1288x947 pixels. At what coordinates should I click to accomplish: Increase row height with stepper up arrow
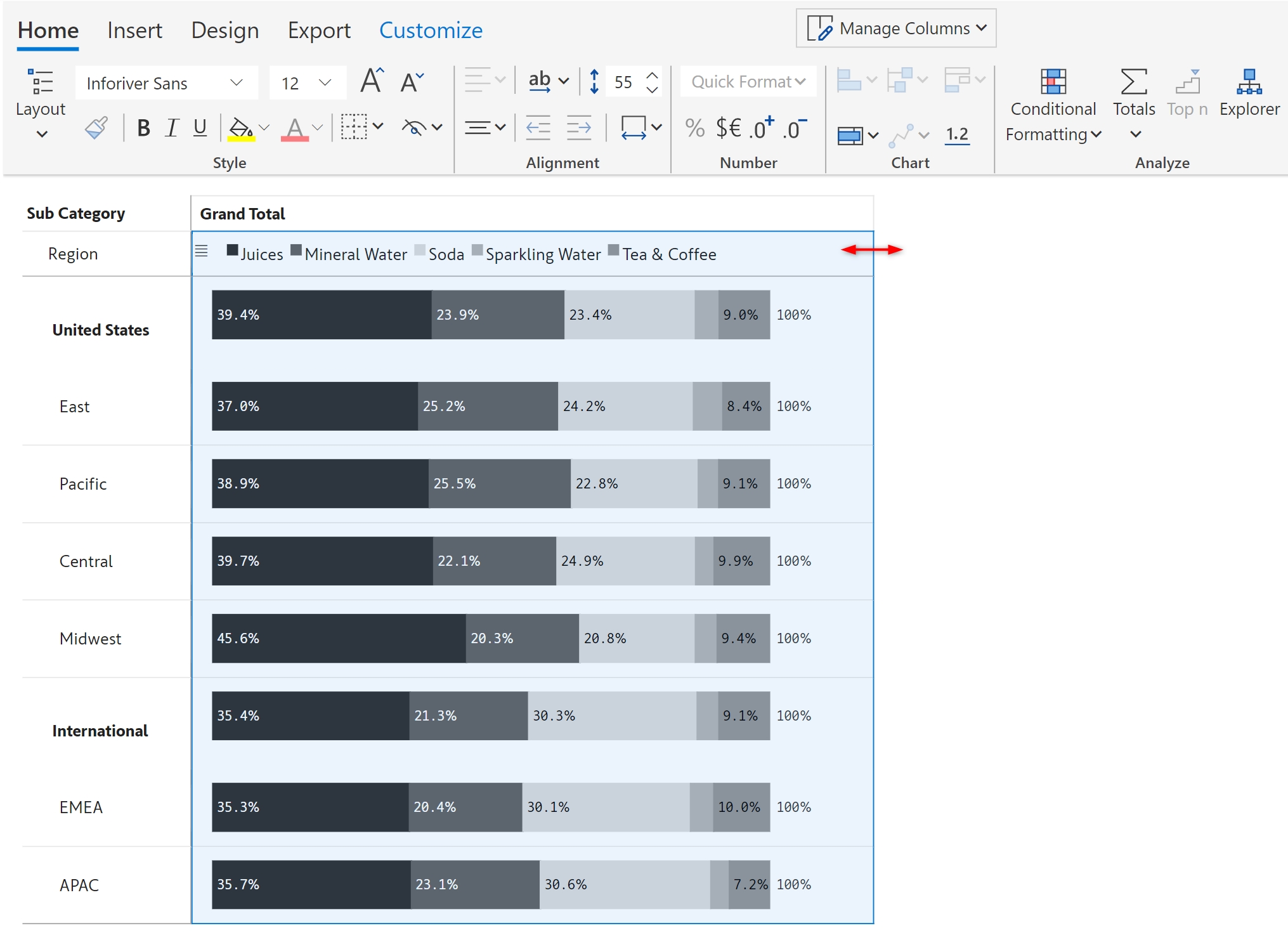click(652, 75)
